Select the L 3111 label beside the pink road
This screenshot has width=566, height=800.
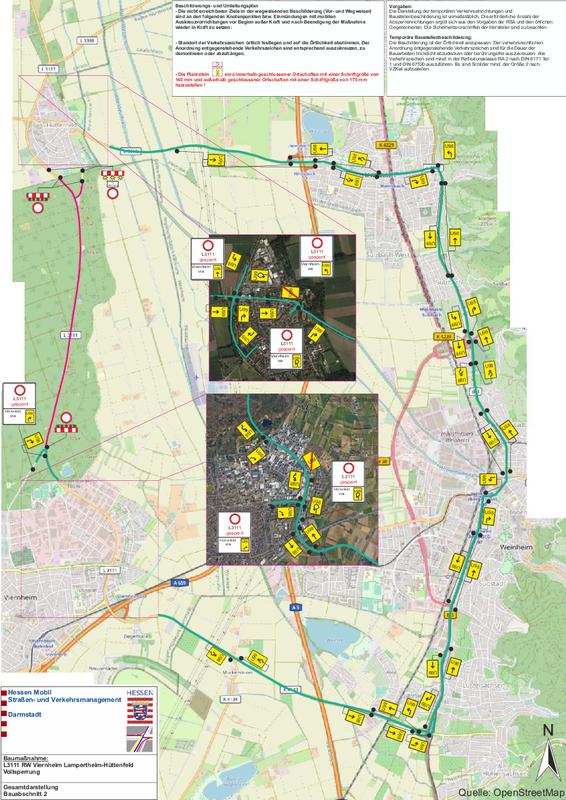(x=71, y=335)
